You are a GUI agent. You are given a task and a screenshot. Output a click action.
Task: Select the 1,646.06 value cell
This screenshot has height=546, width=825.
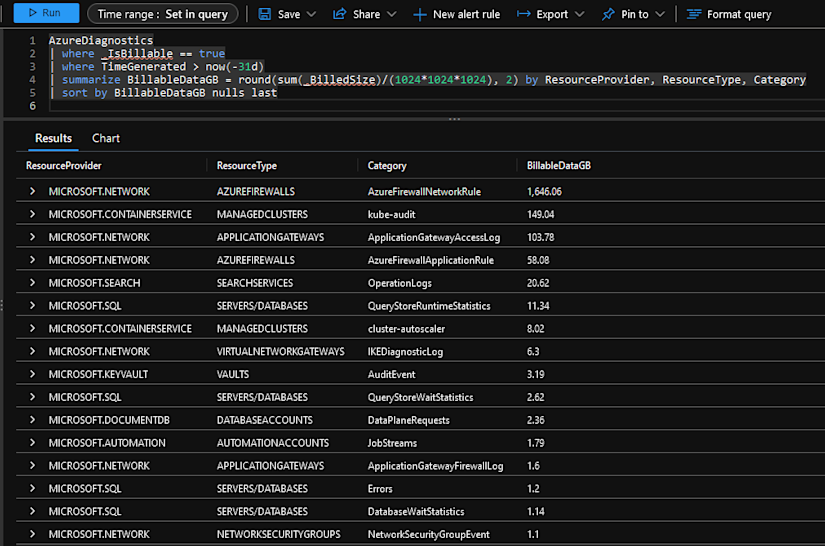pos(544,191)
